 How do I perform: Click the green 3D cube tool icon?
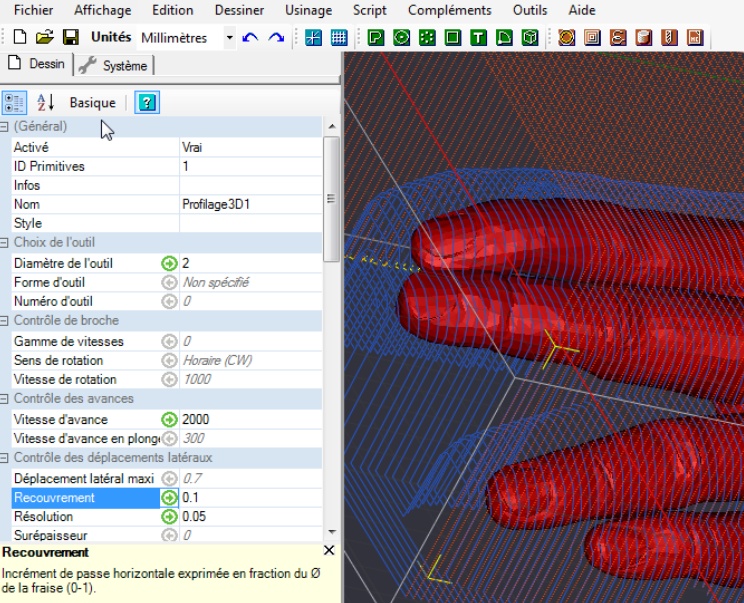click(x=530, y=37)
